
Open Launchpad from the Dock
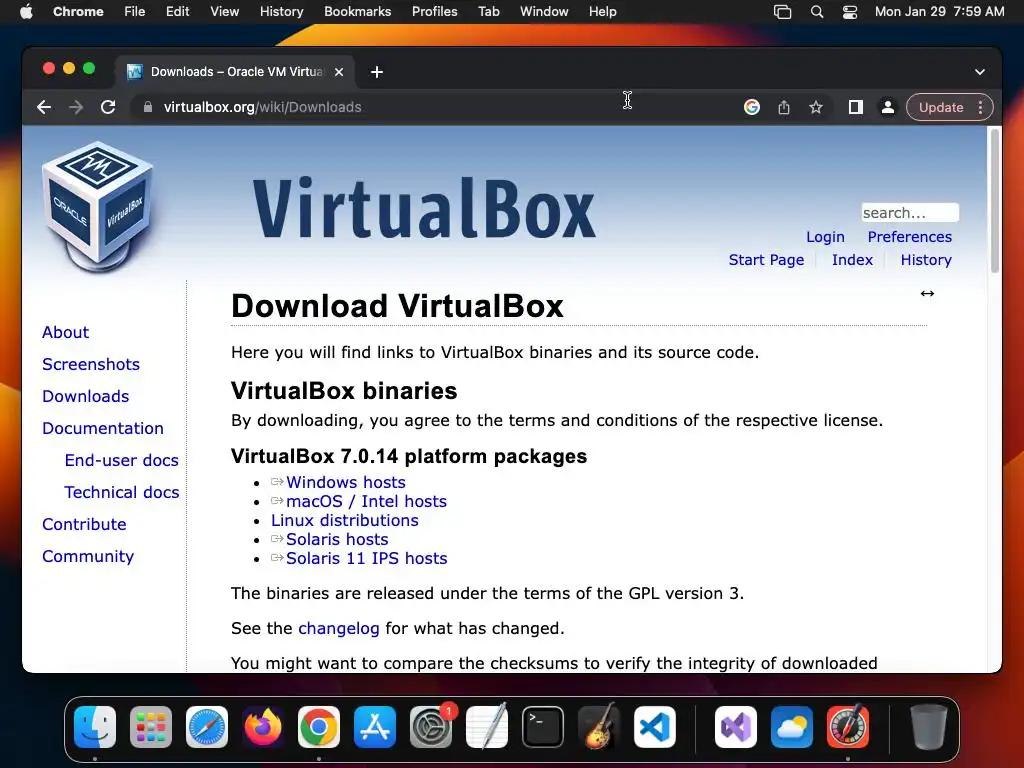(151, 727)
